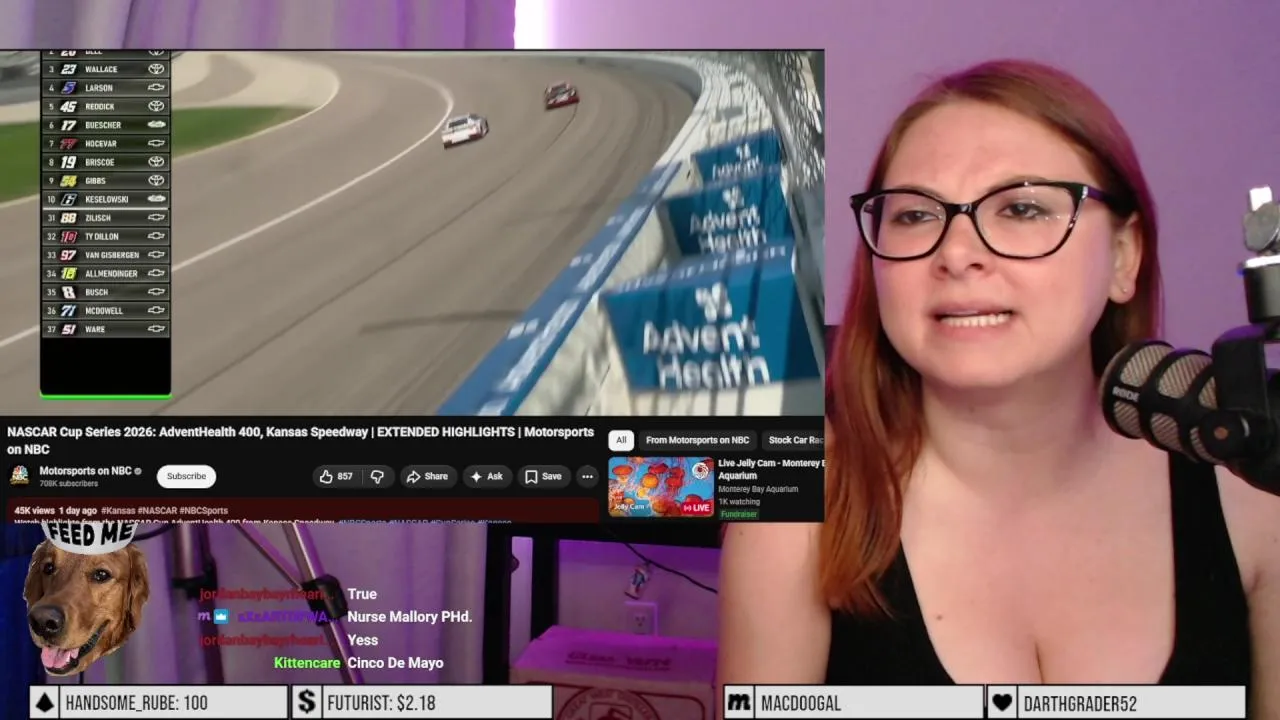Open Motorsports on NBC channel avatar
Screen dimensions: 1280x720
pyautogui.click(x=19, y=476)
